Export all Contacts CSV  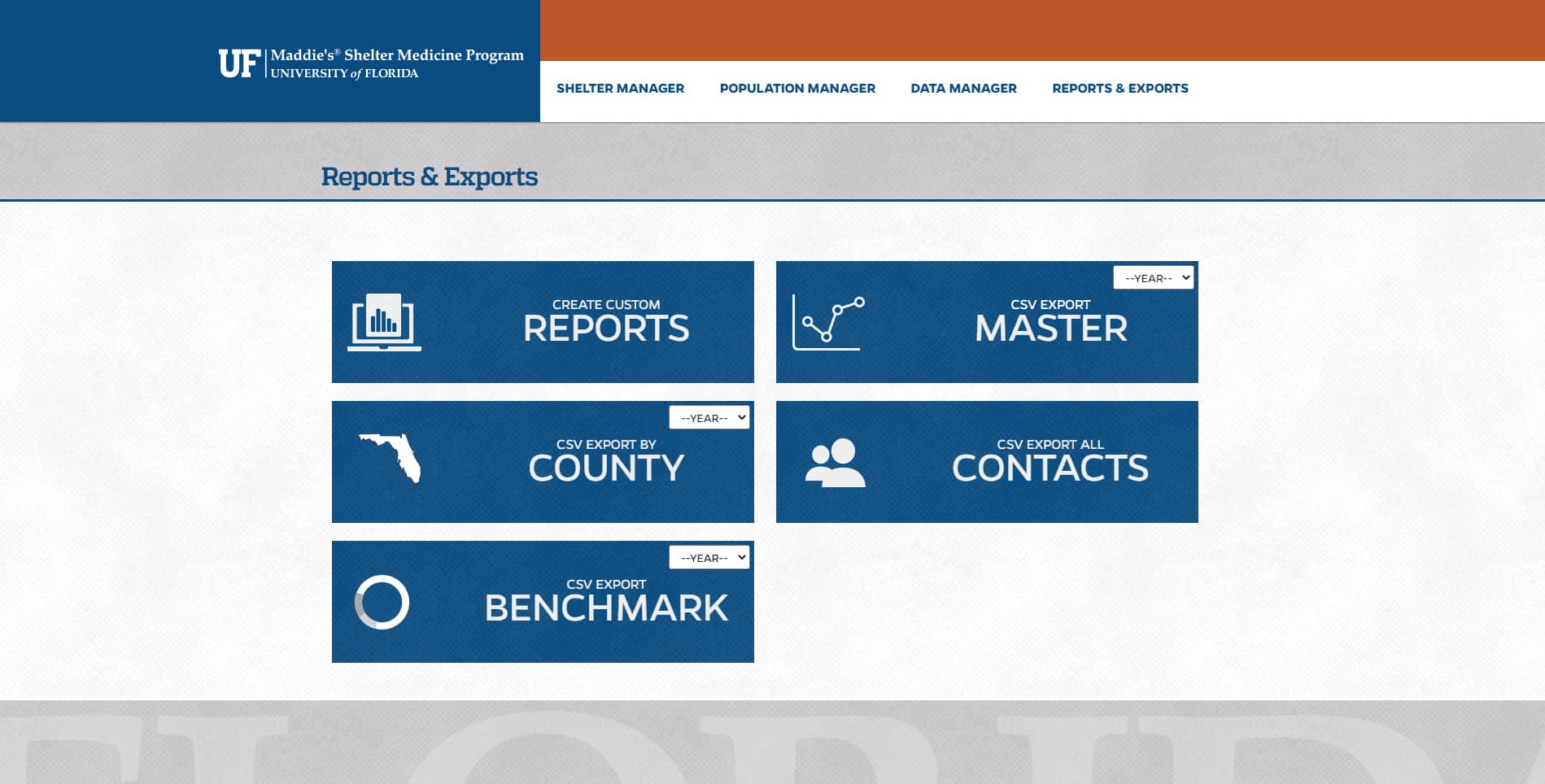(x=987, y=462)
